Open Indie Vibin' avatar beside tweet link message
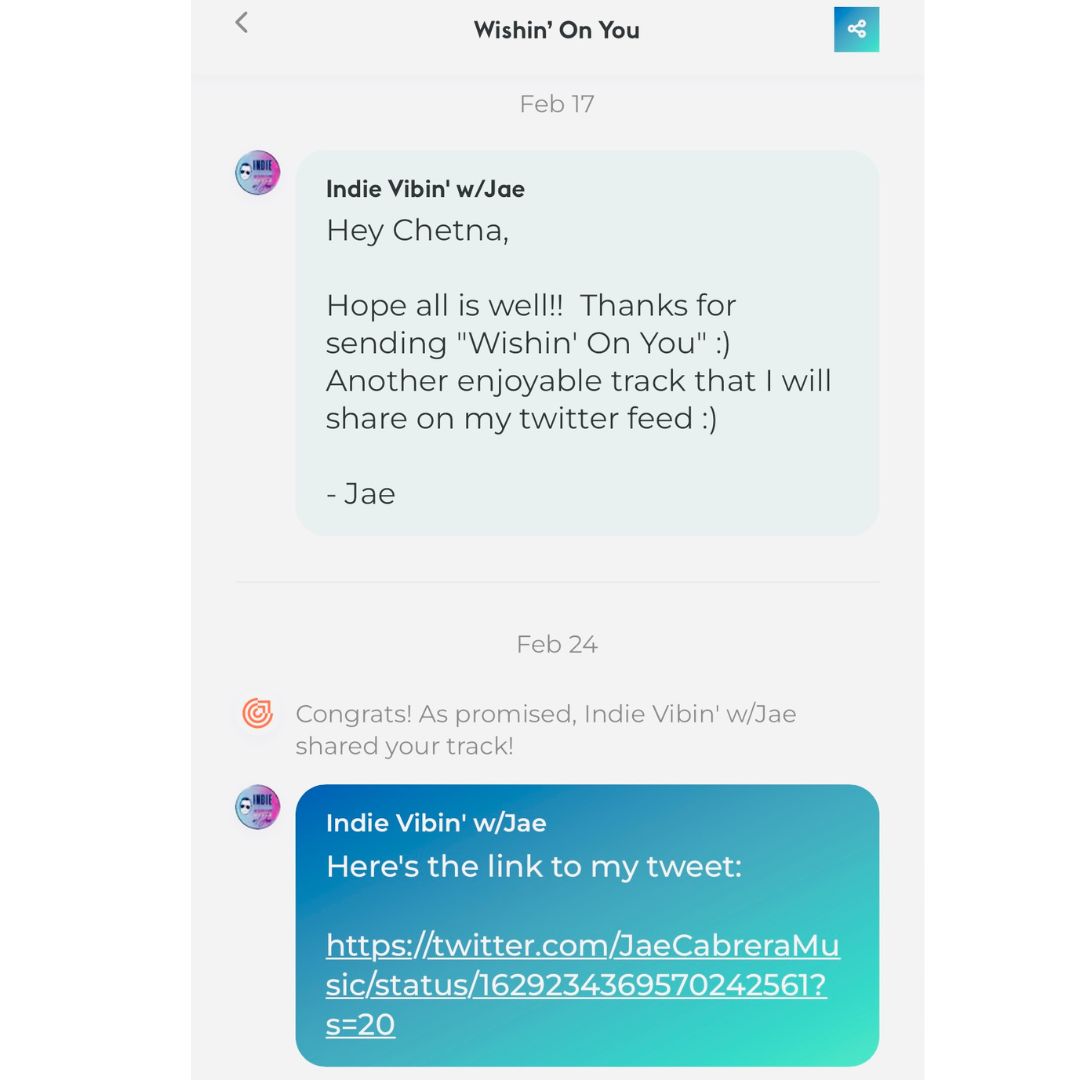This screenshot has width=1080, height=1080. [x=258, y=807]
